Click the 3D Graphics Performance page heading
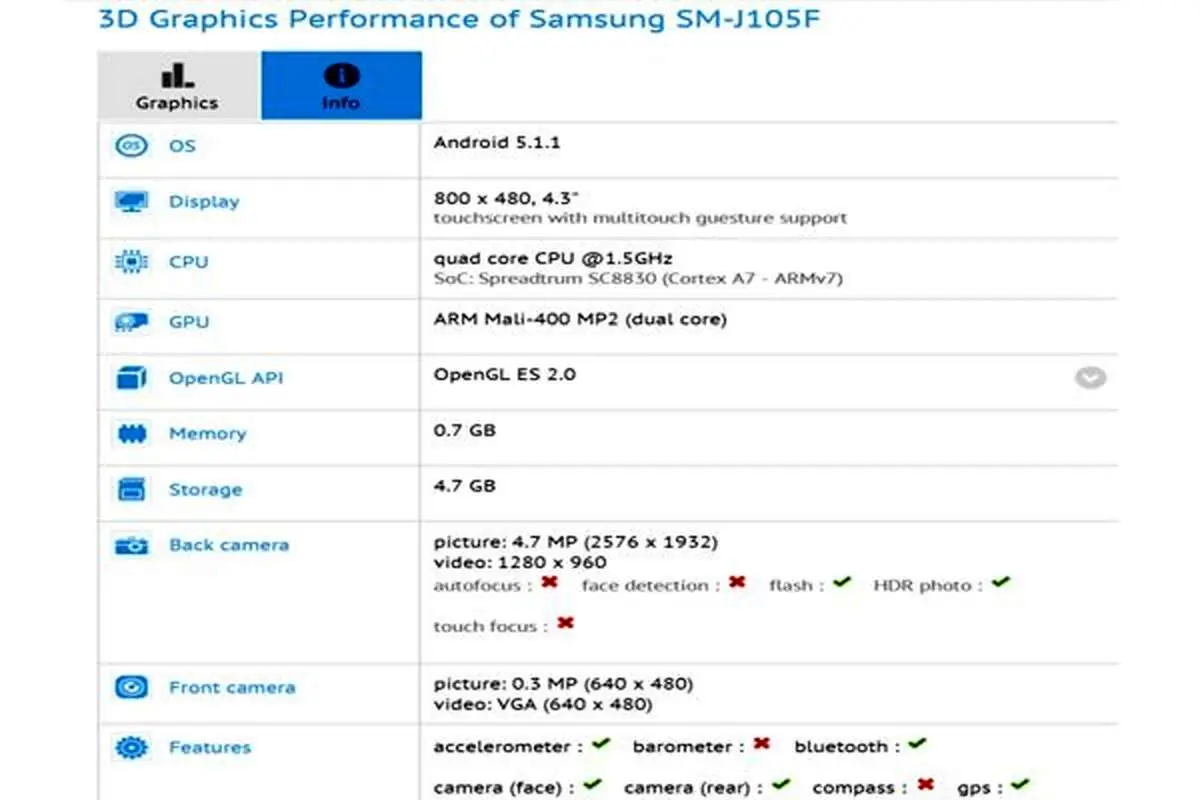Screen dimensions: 1200x800 [x=460, y=19]
